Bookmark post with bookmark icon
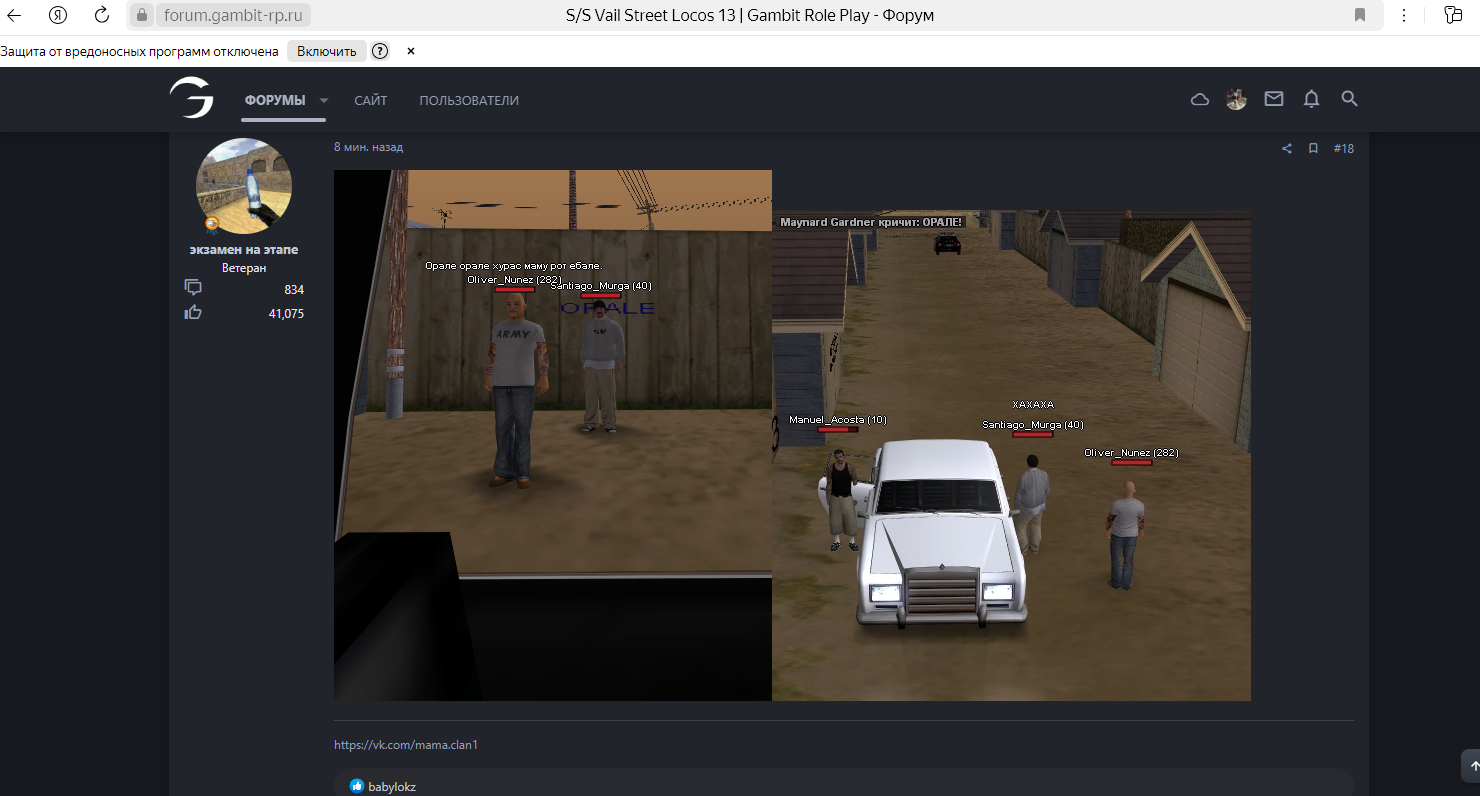The height and width of the screenshot is (796, 1480). (1313, 149)
